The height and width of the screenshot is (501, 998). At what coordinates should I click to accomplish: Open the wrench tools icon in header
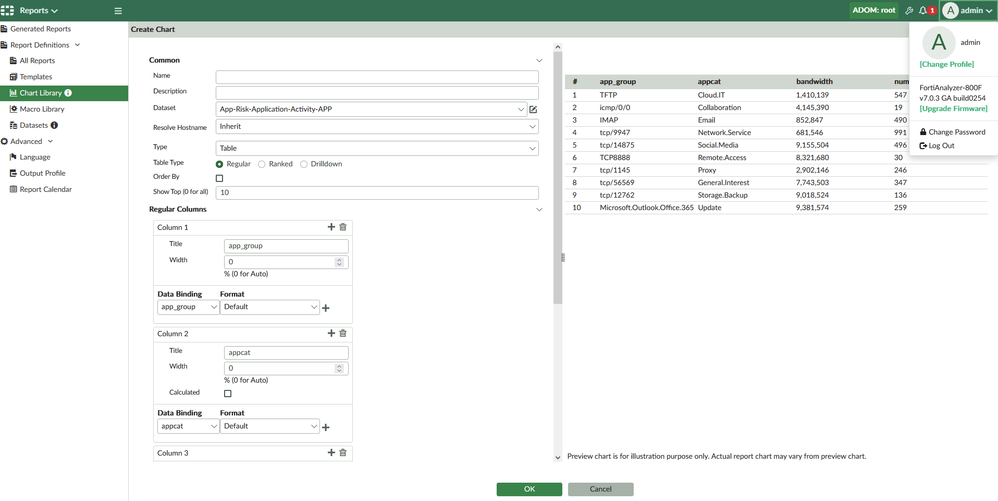(x=908, y=10)
